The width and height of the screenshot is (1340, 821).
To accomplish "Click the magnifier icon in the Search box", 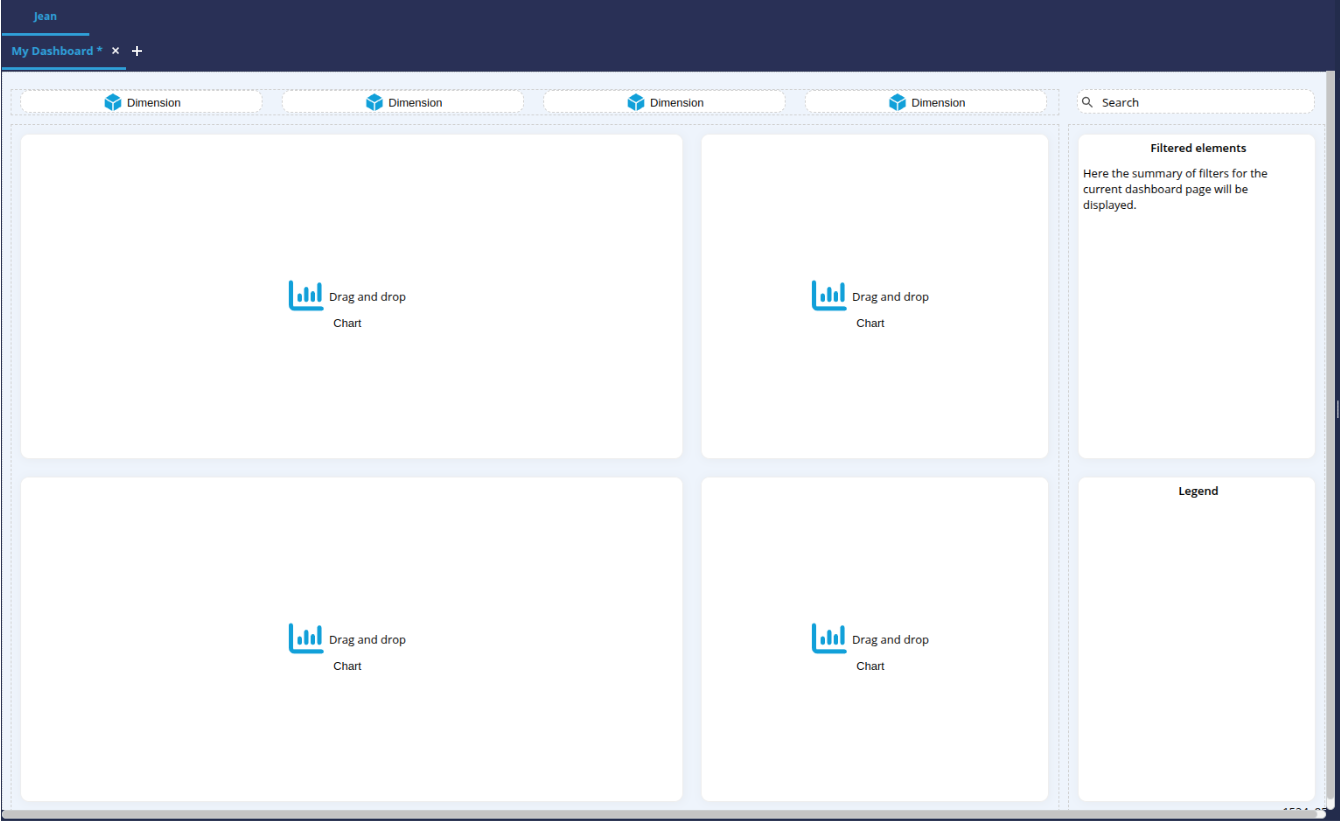I will click(x=1088, y=102).
